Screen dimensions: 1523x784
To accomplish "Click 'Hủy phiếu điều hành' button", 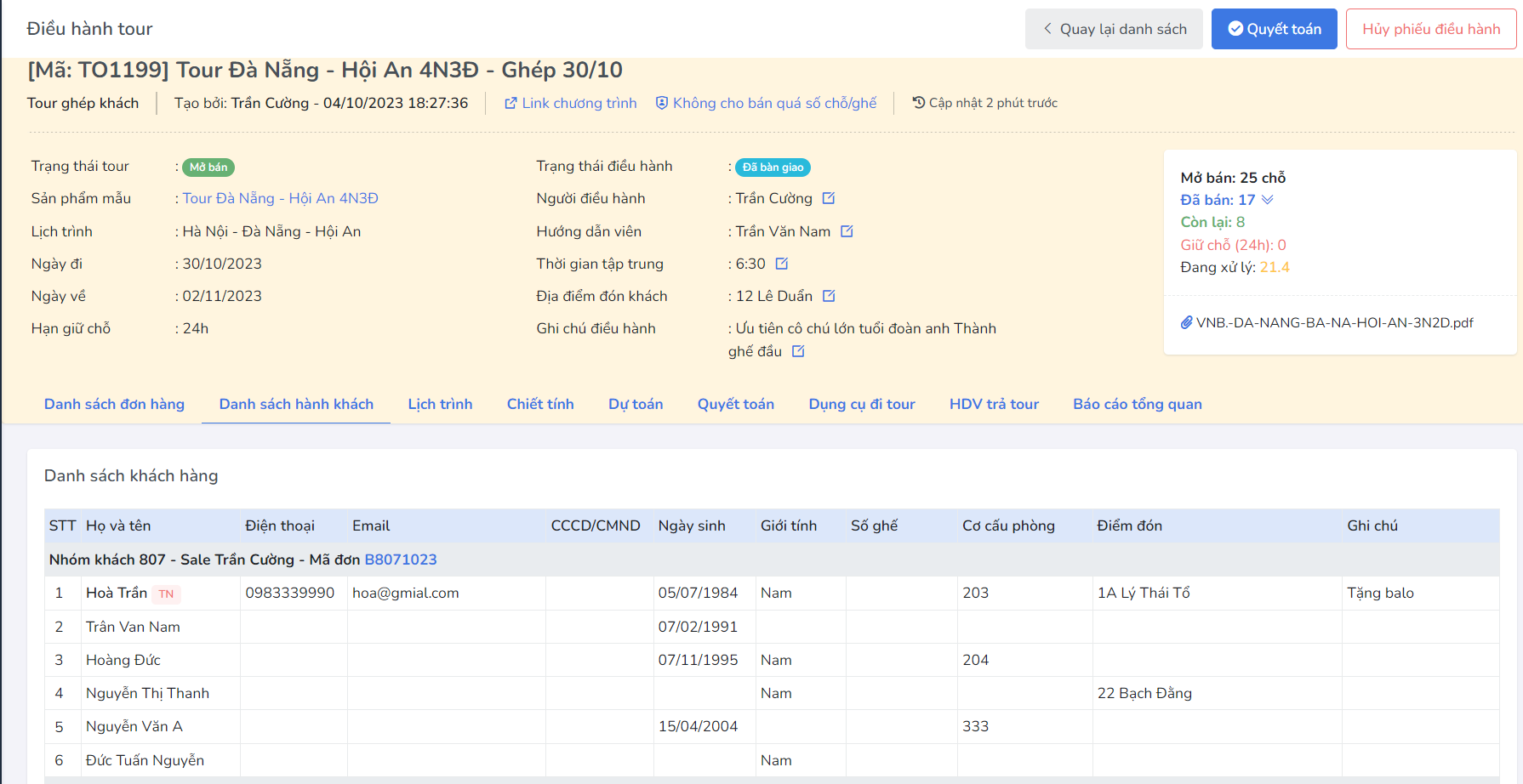I will 1431,29.
